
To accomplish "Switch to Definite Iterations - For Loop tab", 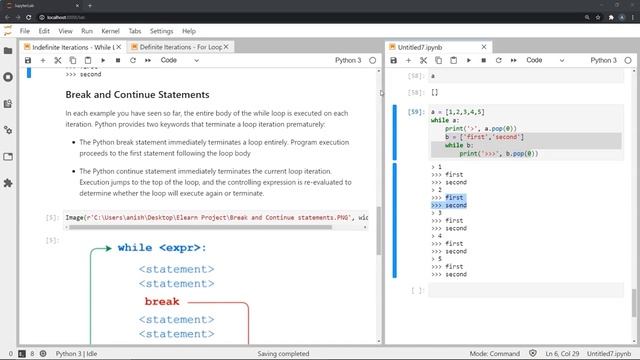I will tap(180, 47).
